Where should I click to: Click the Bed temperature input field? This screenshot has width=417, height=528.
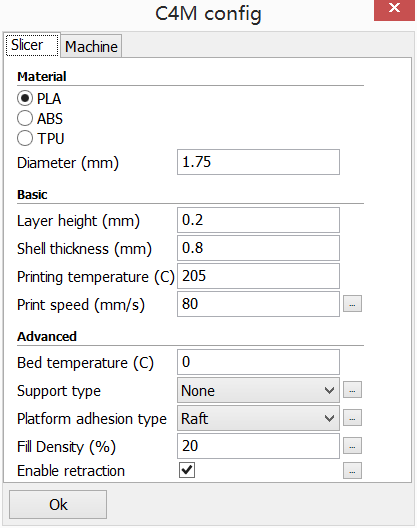point(258,362)
